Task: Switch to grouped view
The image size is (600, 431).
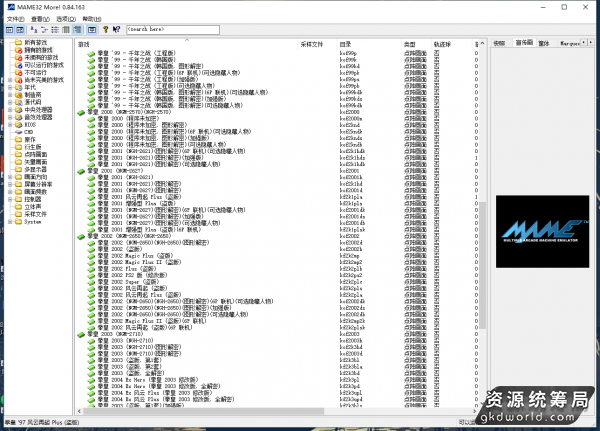Action: [77, 29]
